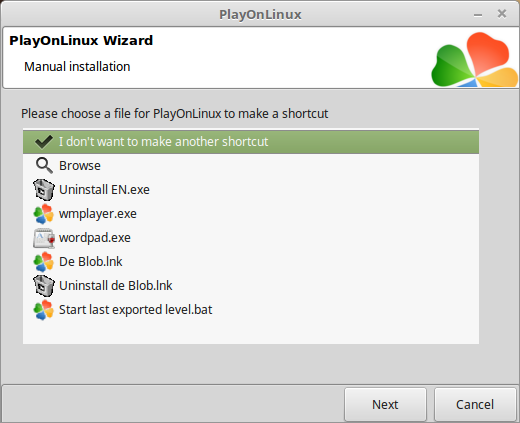
Task: Minimize the PlayOnLinux window
Action: tap(478, 15)
